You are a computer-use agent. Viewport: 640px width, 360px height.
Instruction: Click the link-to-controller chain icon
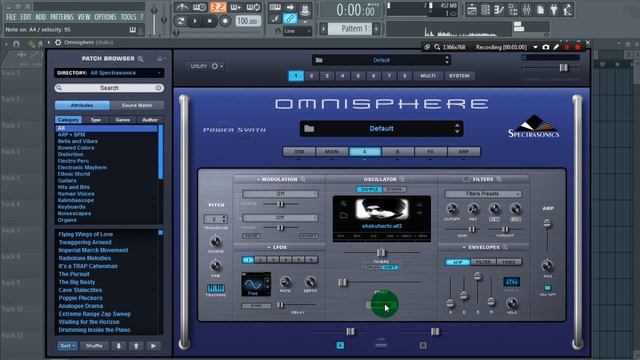click(x=290, y=19)
